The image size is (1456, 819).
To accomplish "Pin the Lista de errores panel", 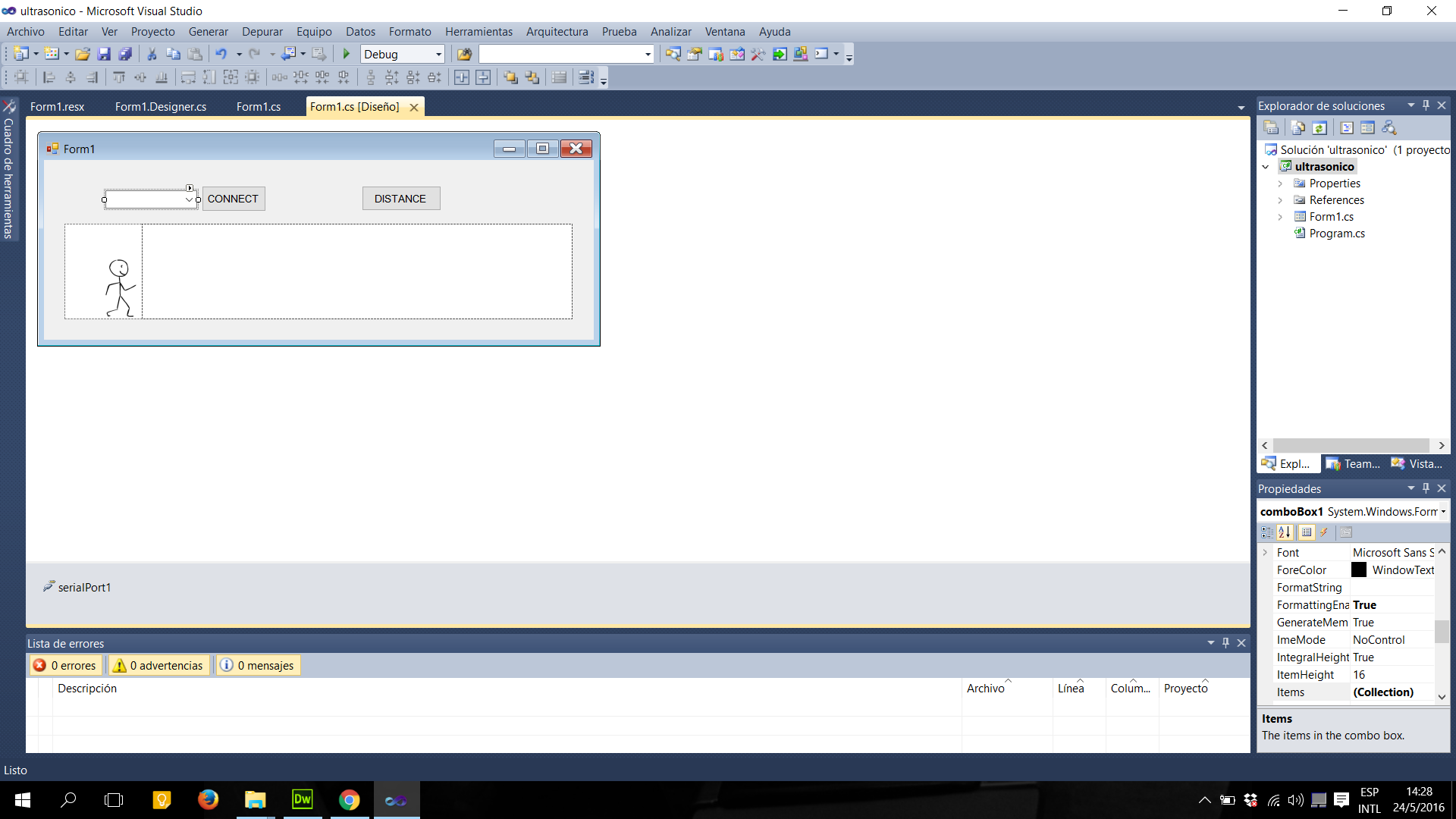I will pyautogui.click(x=1225, y=642).
